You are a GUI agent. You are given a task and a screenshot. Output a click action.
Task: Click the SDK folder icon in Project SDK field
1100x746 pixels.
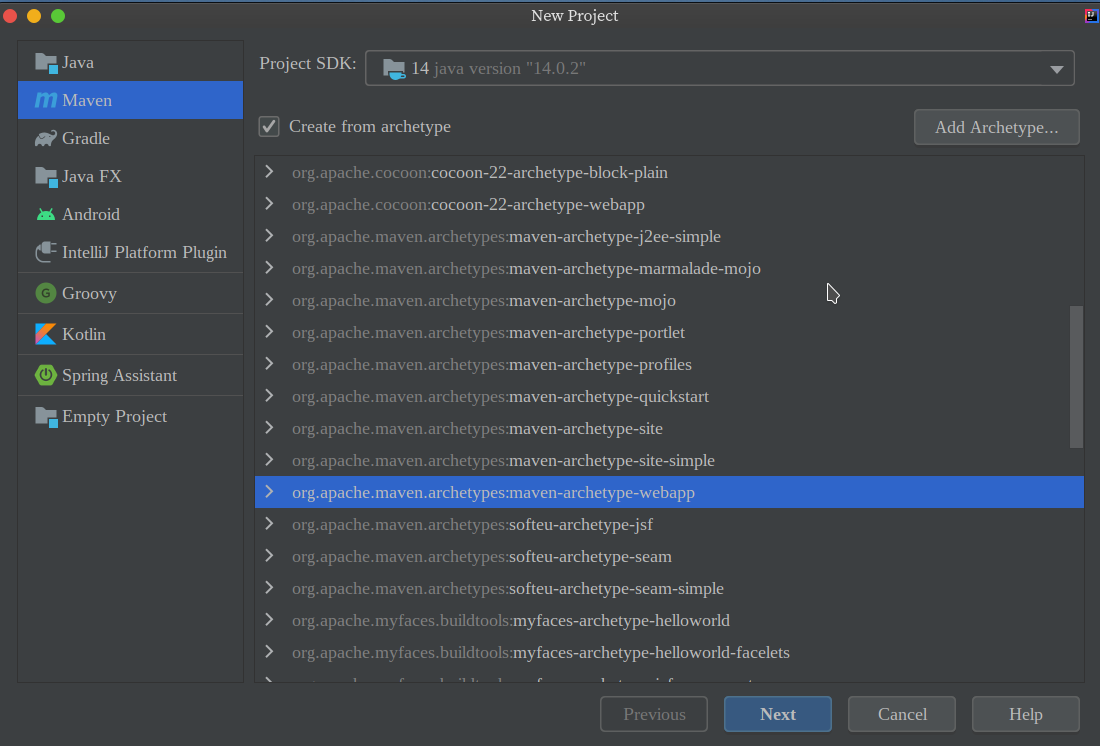394,69
